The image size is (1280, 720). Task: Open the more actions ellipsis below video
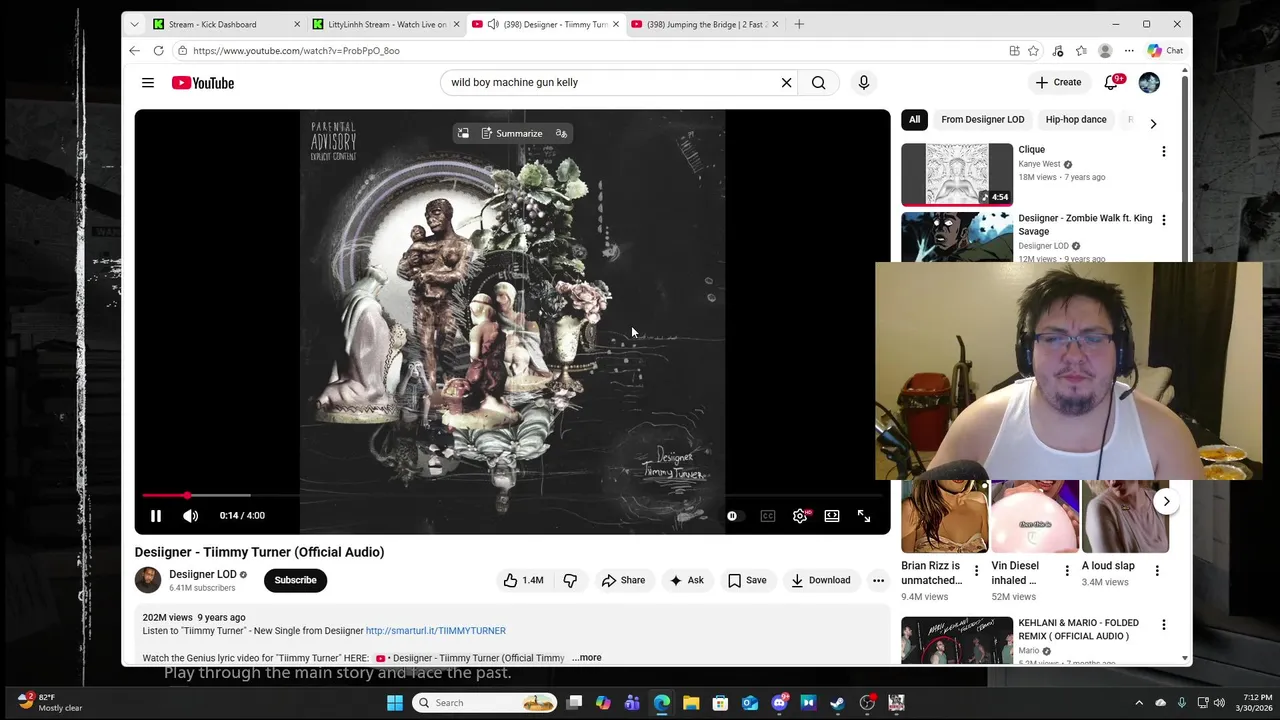[x=878, y=580]
